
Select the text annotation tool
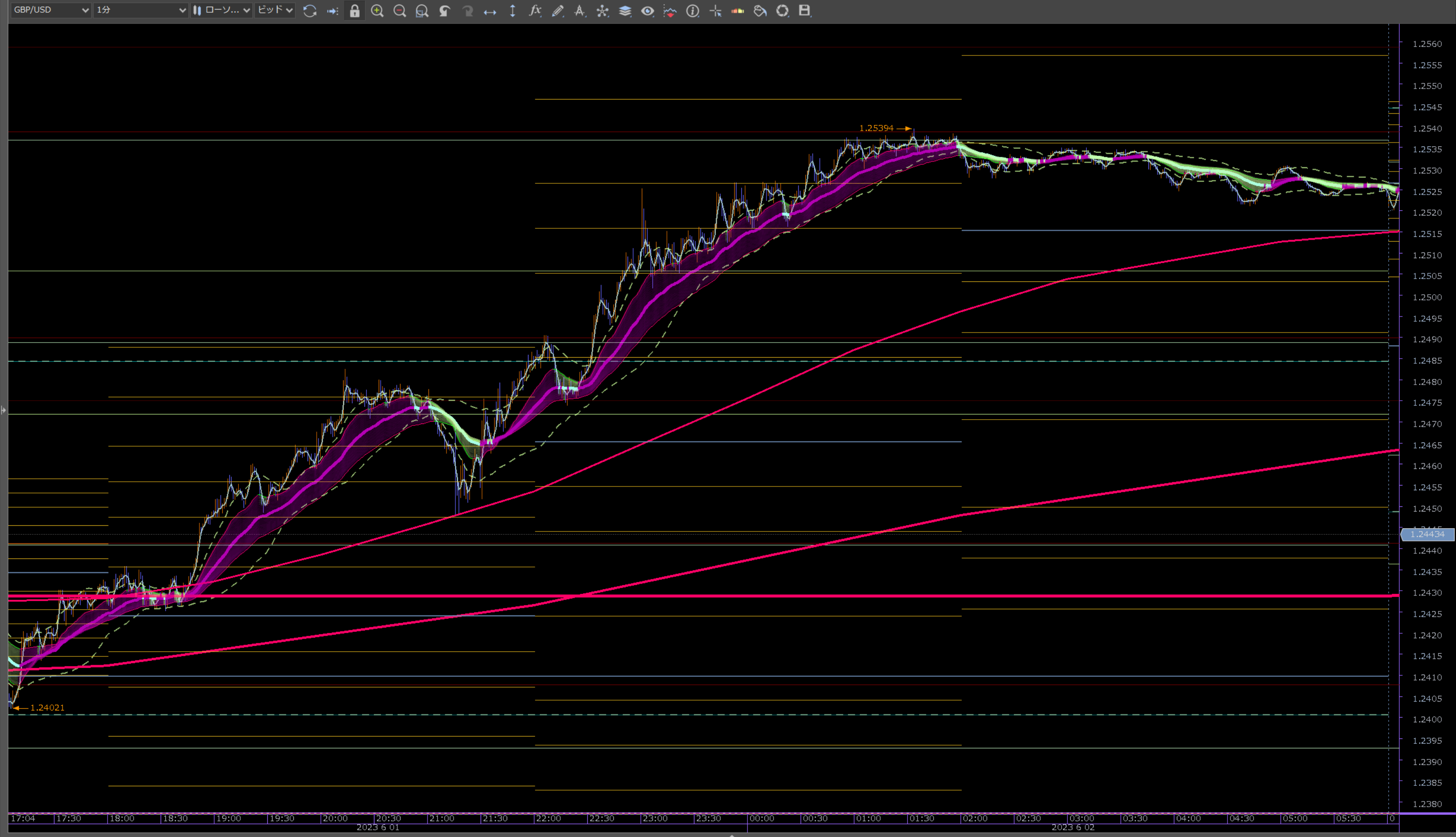point(580,10)
